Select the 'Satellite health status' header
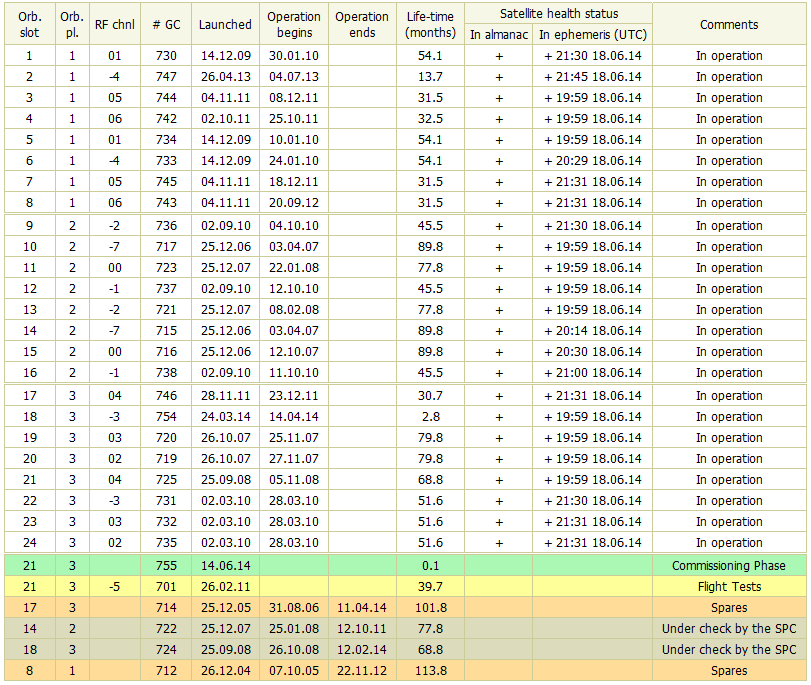The height and width of the screenshot is (685, 811). 558,14
